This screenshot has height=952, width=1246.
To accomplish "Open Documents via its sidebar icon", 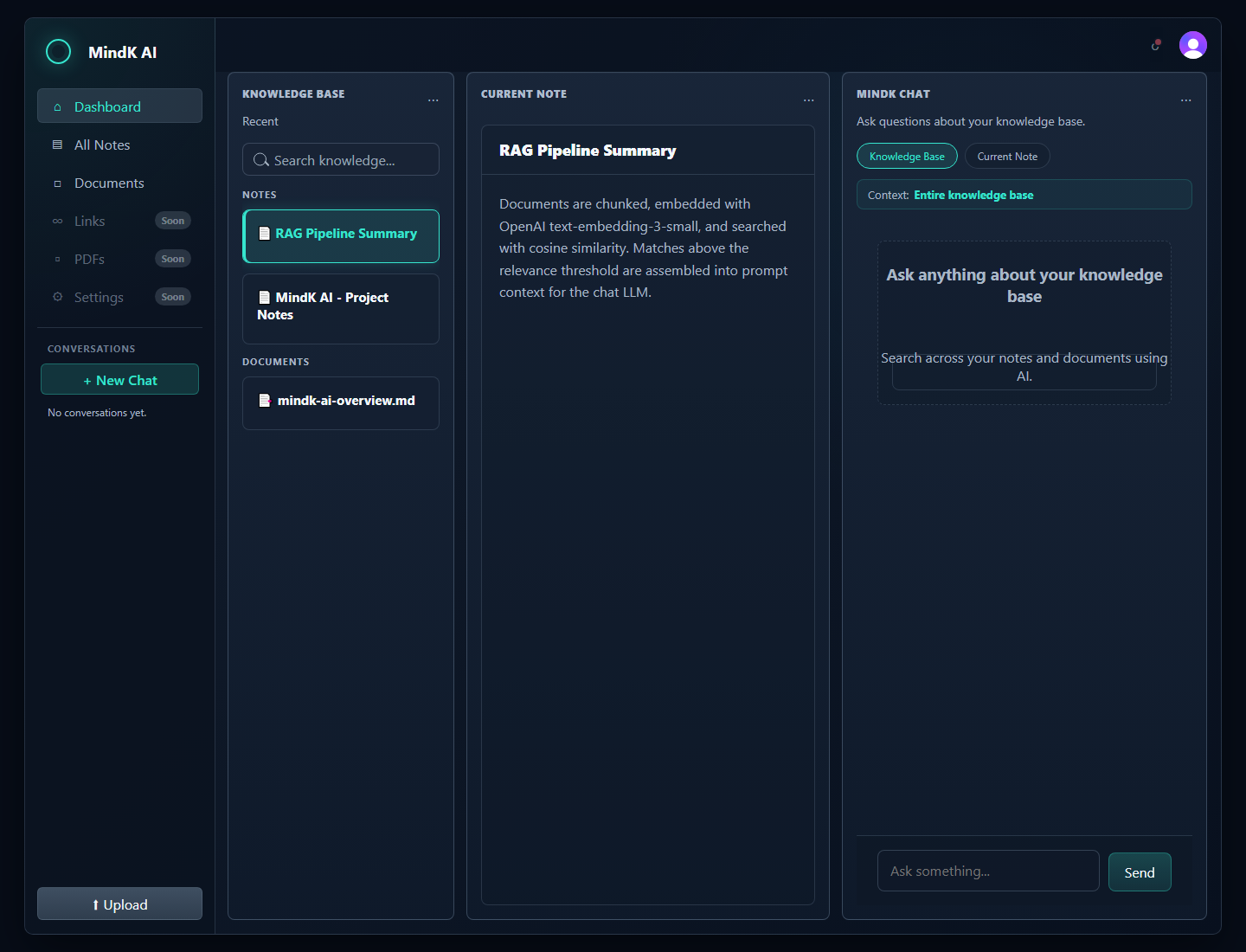I will pyautogui.click(x=57, y=183).
